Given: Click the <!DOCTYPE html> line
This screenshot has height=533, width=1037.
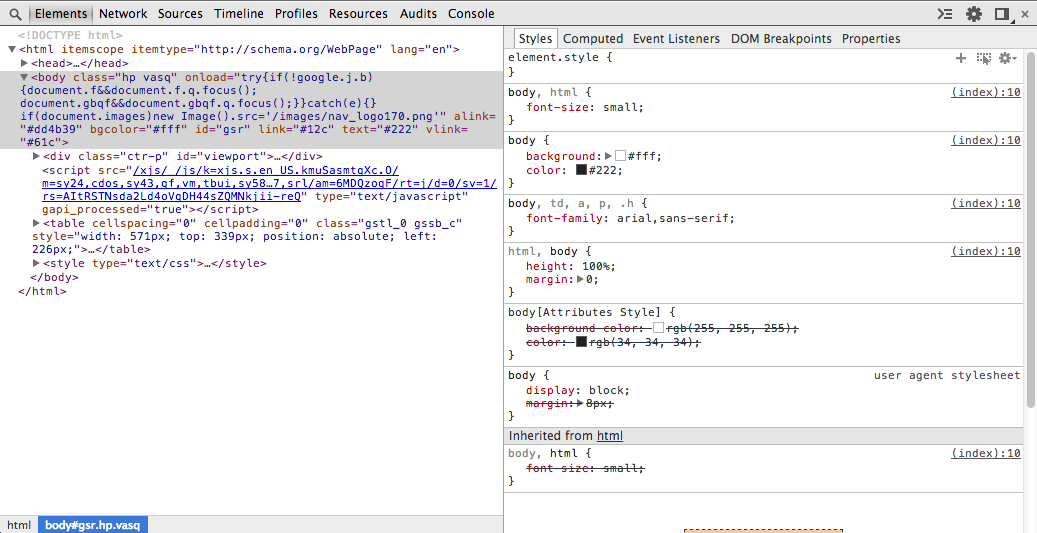Looking at the screenshot, I should (x=70, y=36).
